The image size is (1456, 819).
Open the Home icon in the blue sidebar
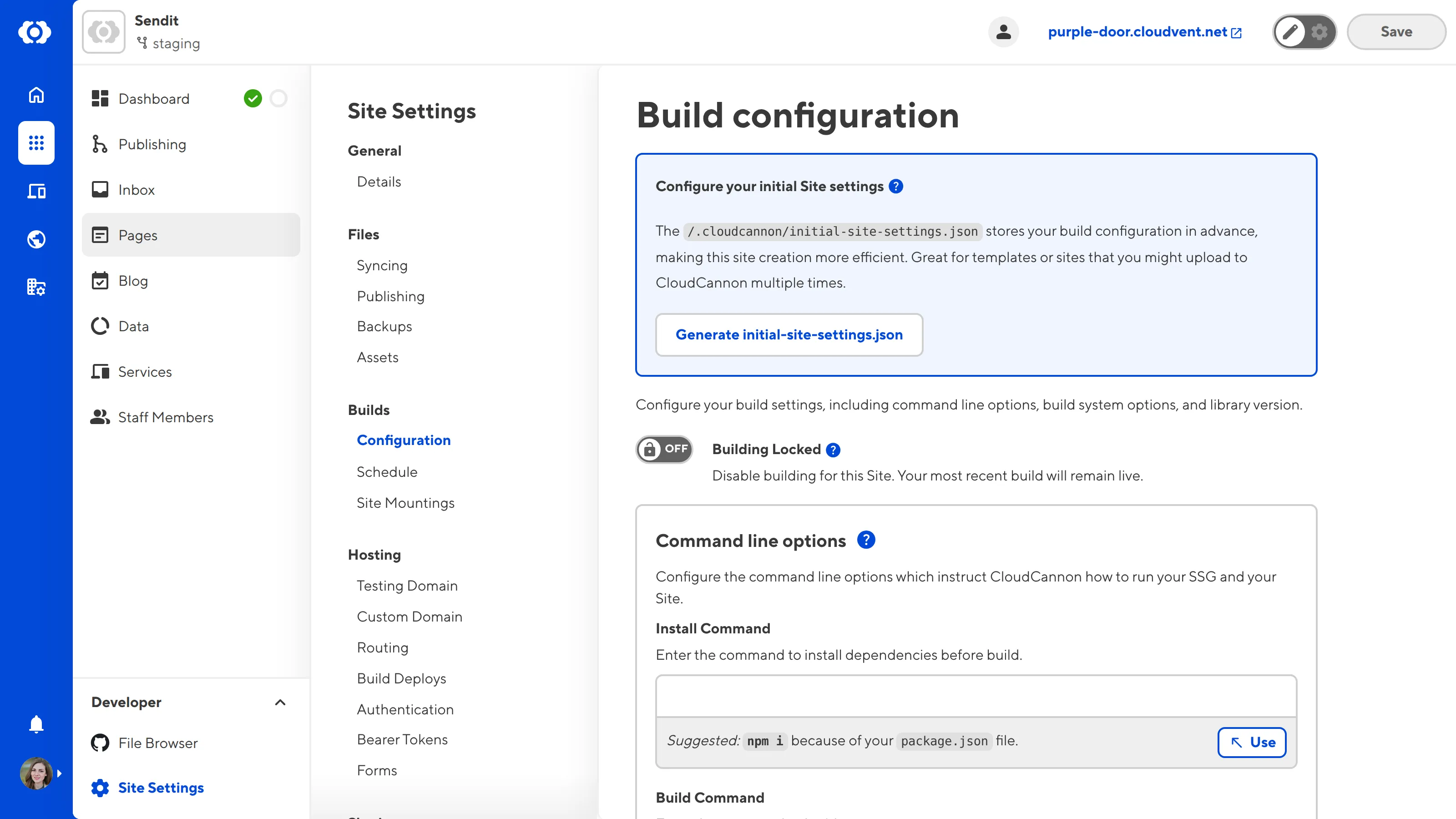coord(35,95)
